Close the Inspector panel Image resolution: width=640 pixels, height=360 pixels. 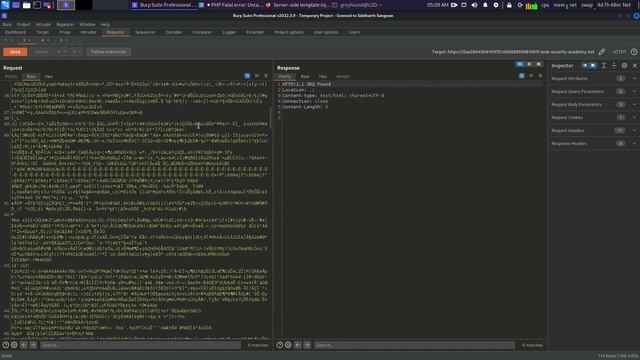pos(635,66)
